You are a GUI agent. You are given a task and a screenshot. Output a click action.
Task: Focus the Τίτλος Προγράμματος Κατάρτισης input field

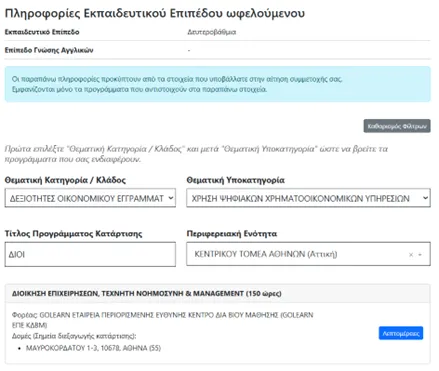[90, 254]
